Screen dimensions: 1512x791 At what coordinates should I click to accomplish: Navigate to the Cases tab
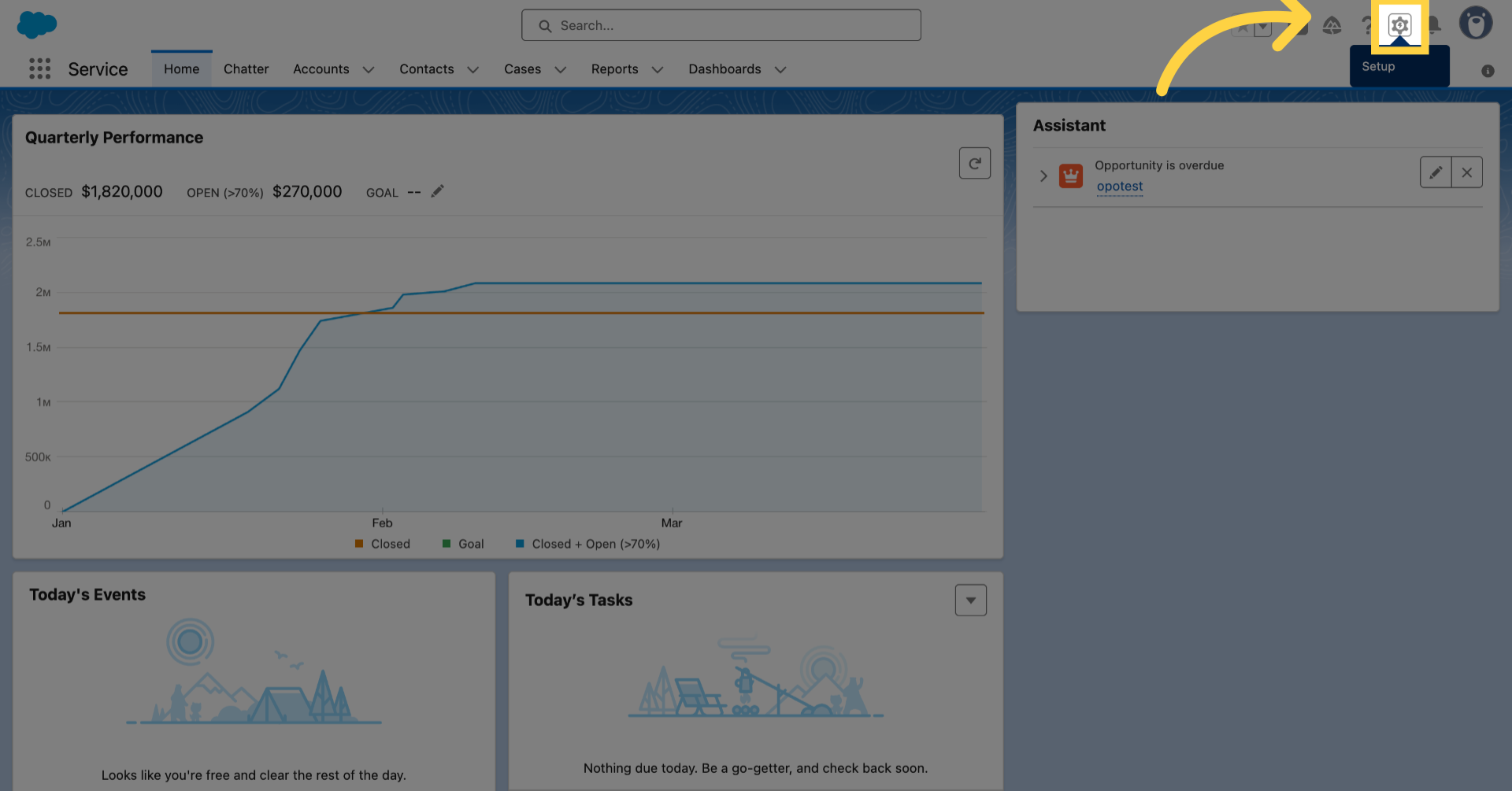pyautogui.click(x=523, y=69)
